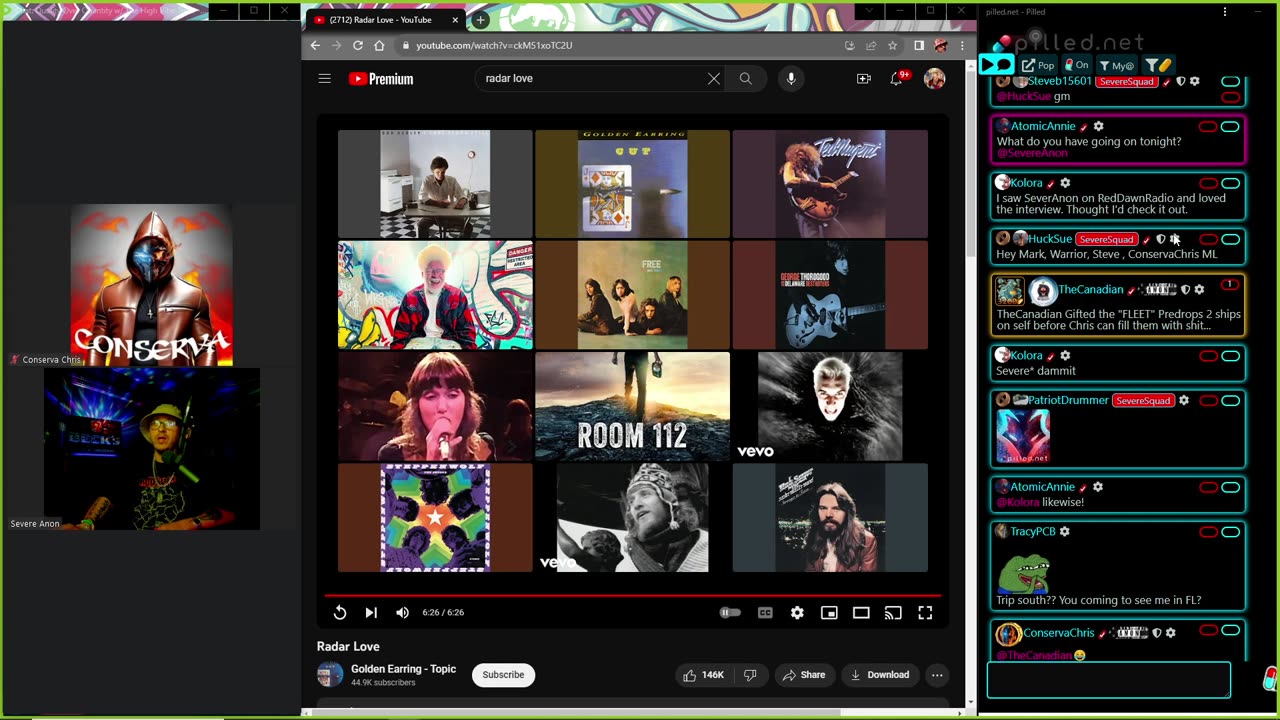Pop out the chat with Pop button
This screenshot has height=720, width=1280.
tap(1038, 65)
